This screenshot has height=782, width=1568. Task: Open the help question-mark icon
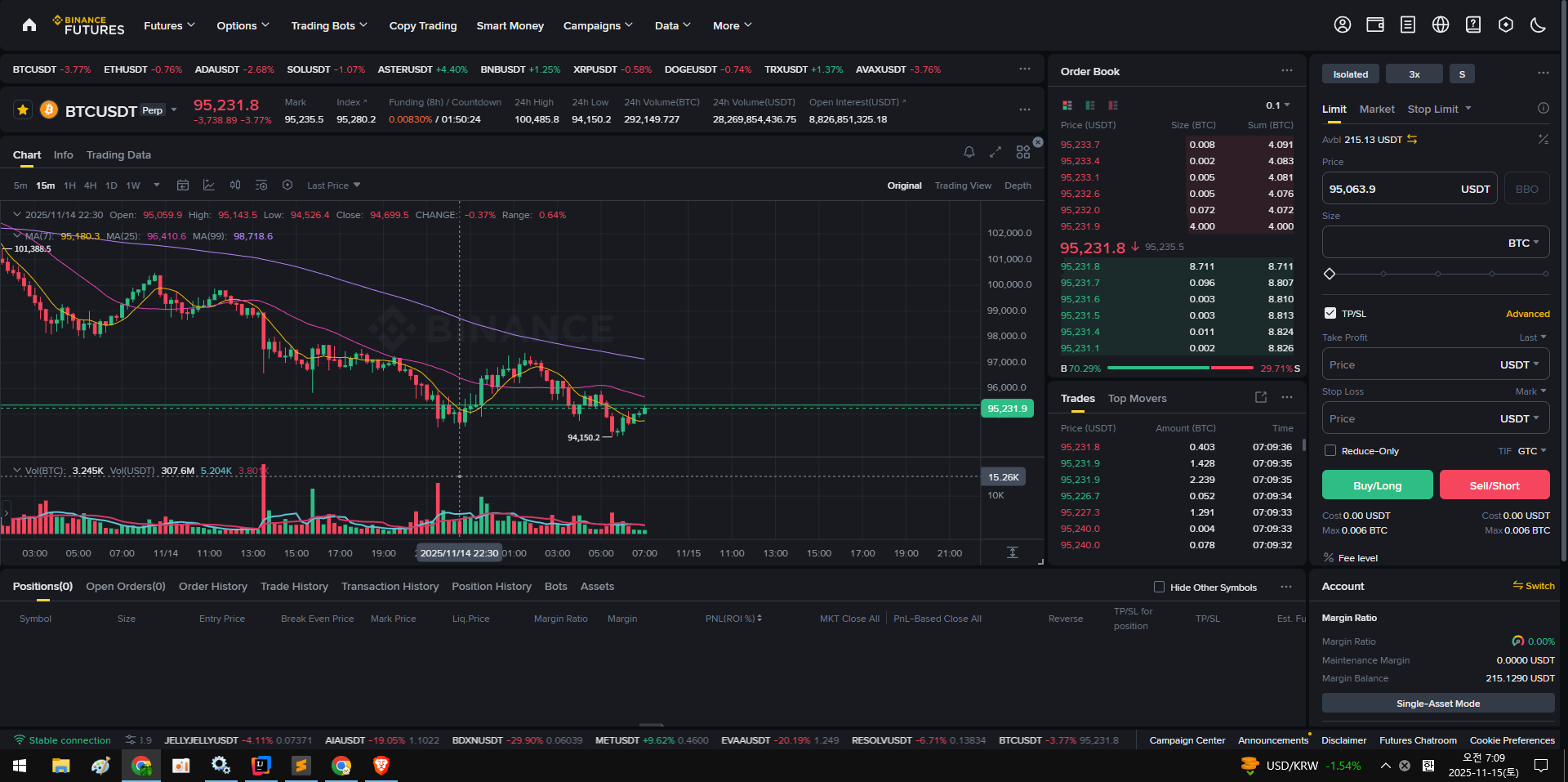(x=1473, y=25)
